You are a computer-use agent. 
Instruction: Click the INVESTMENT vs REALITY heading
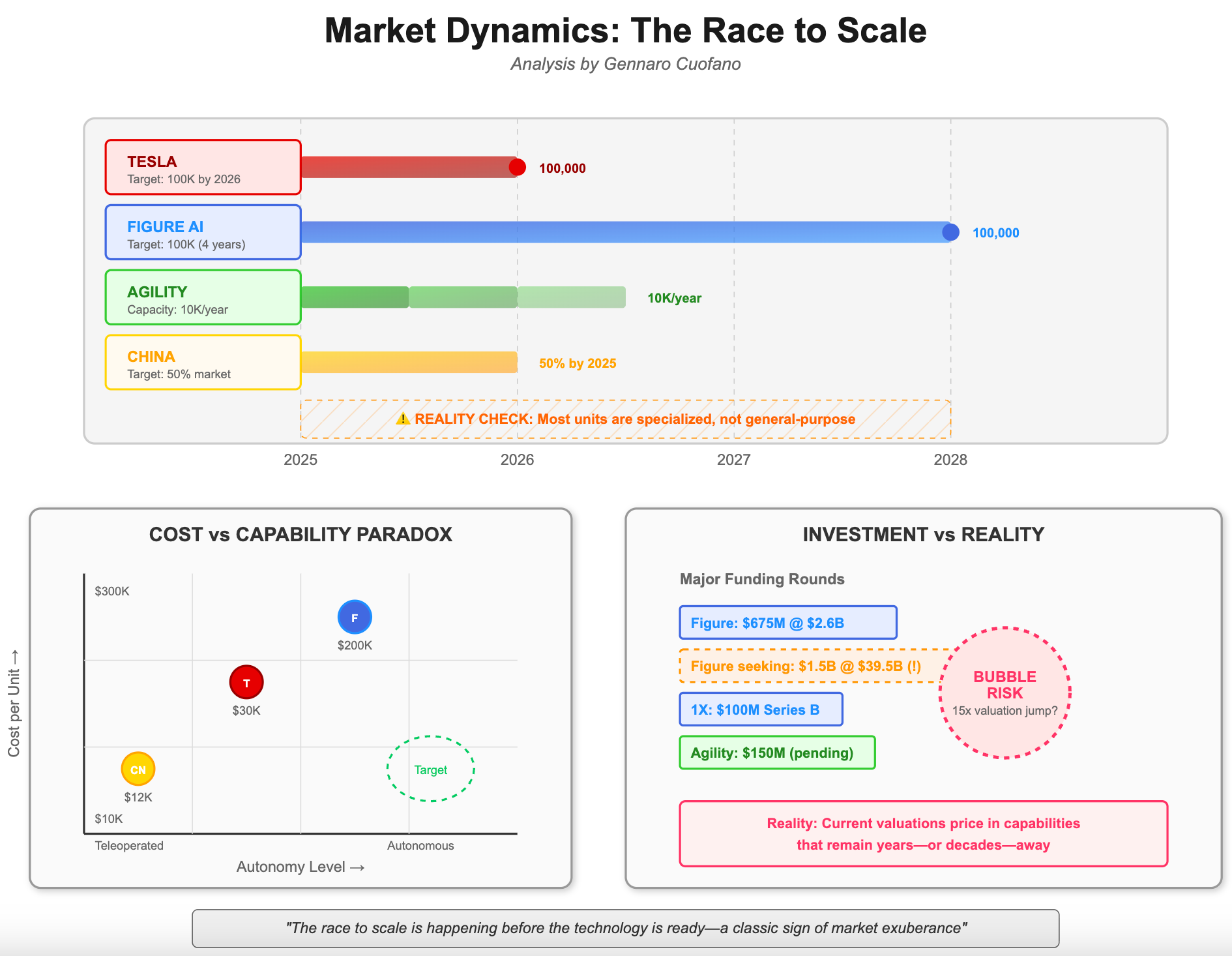click(x=924, y=534)
